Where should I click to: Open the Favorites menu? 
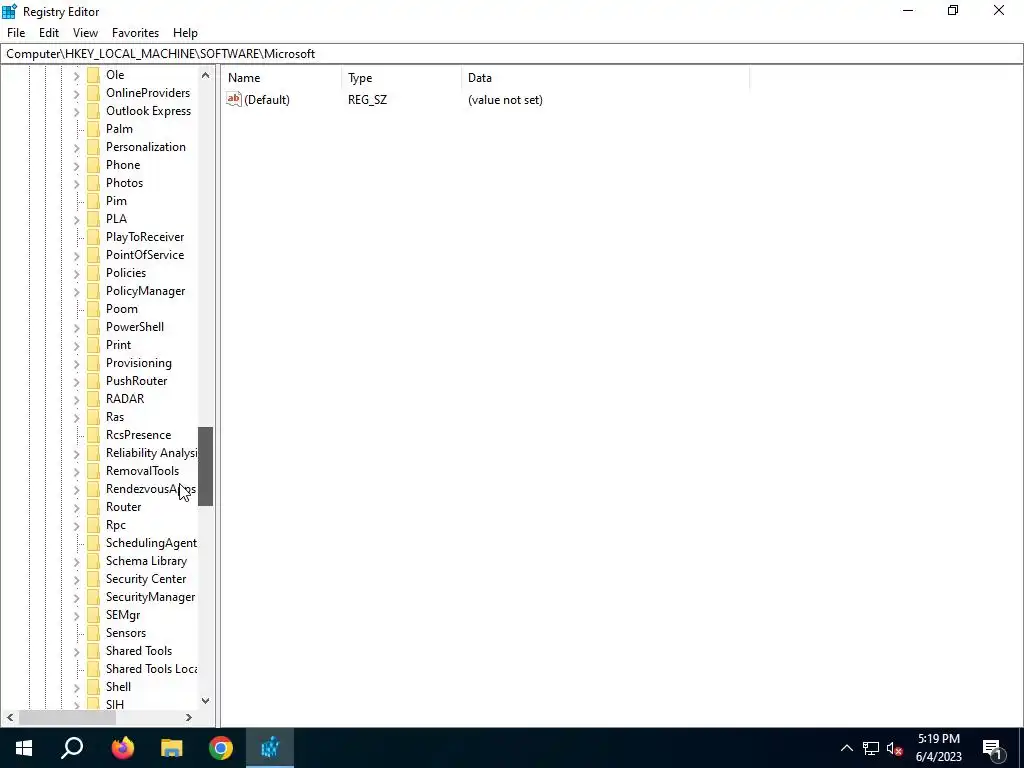pyautogui.click(x=135, y=33)
